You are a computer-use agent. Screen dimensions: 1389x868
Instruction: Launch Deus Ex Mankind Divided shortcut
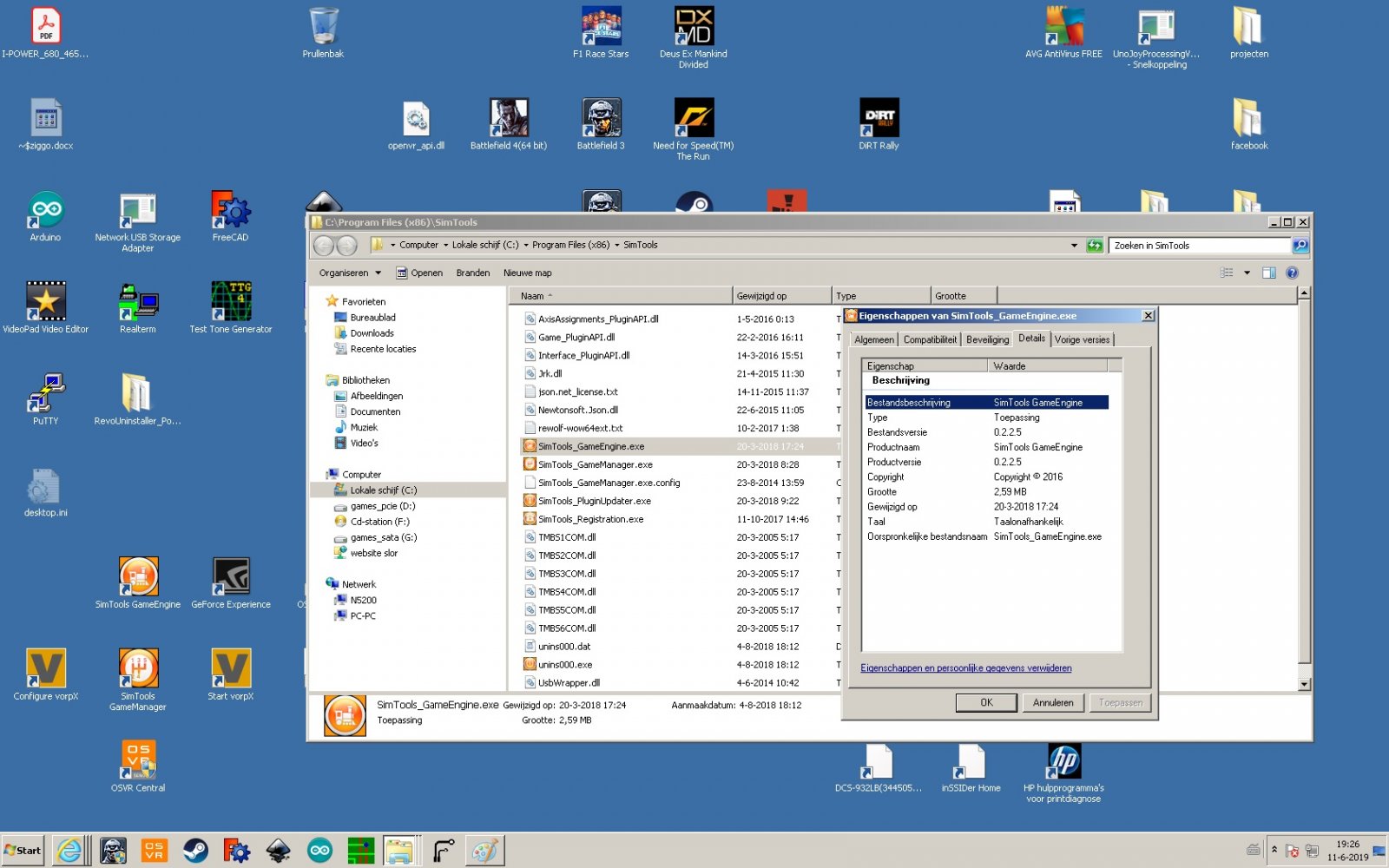click(x=693, y=36)
